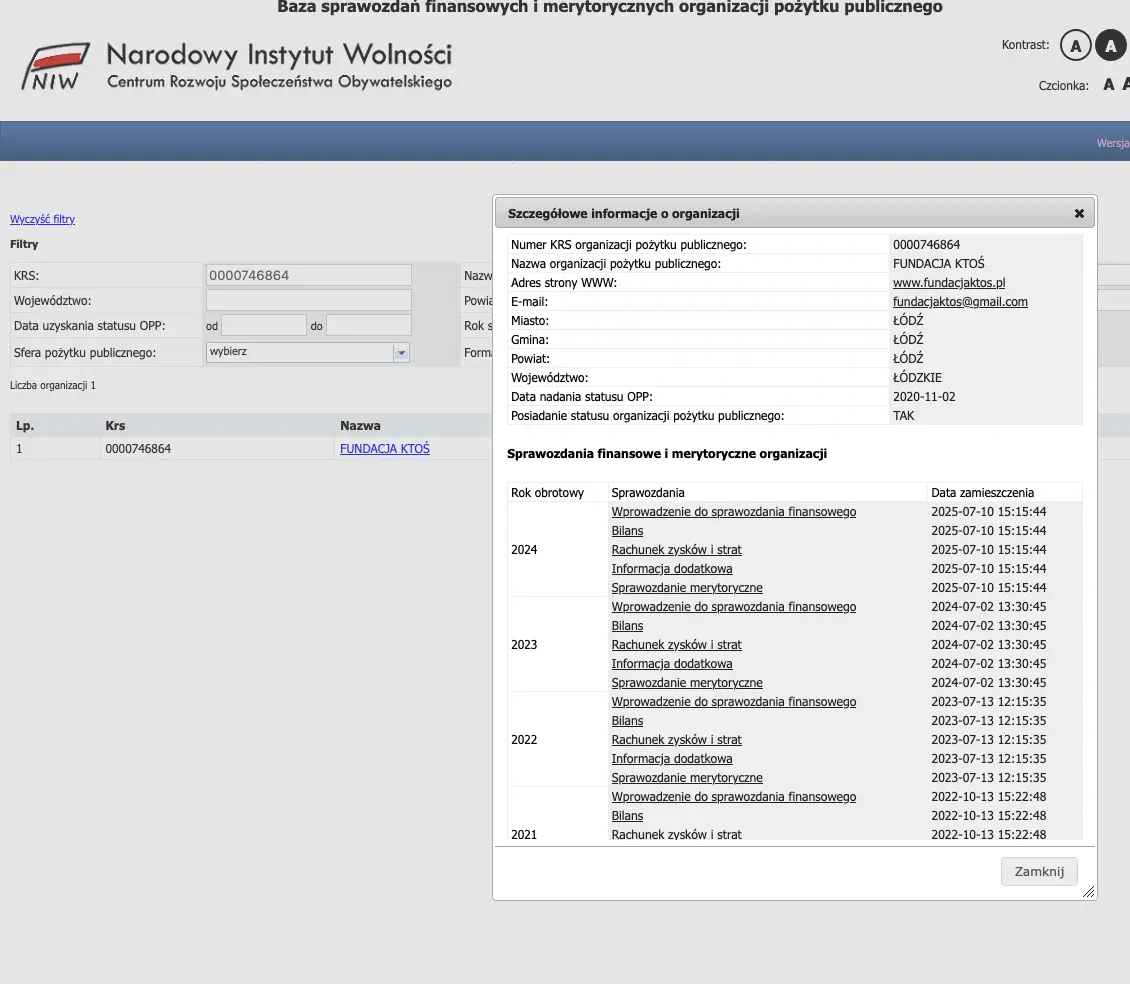Viewport: 1130px width, 984px height.
Task: Click the ŁÓDZKIE województwo value
Action: [917, 378]
